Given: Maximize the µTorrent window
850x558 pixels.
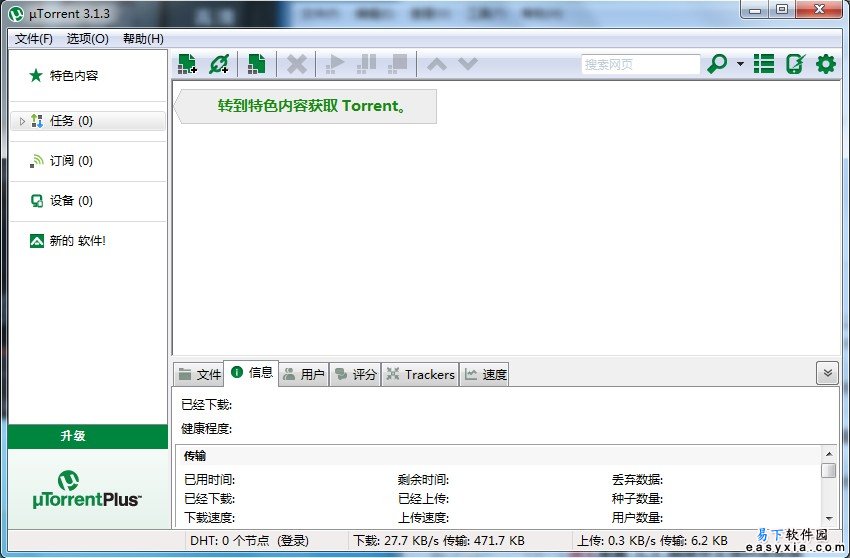Looking at the screenshot, I should [782, 10].
